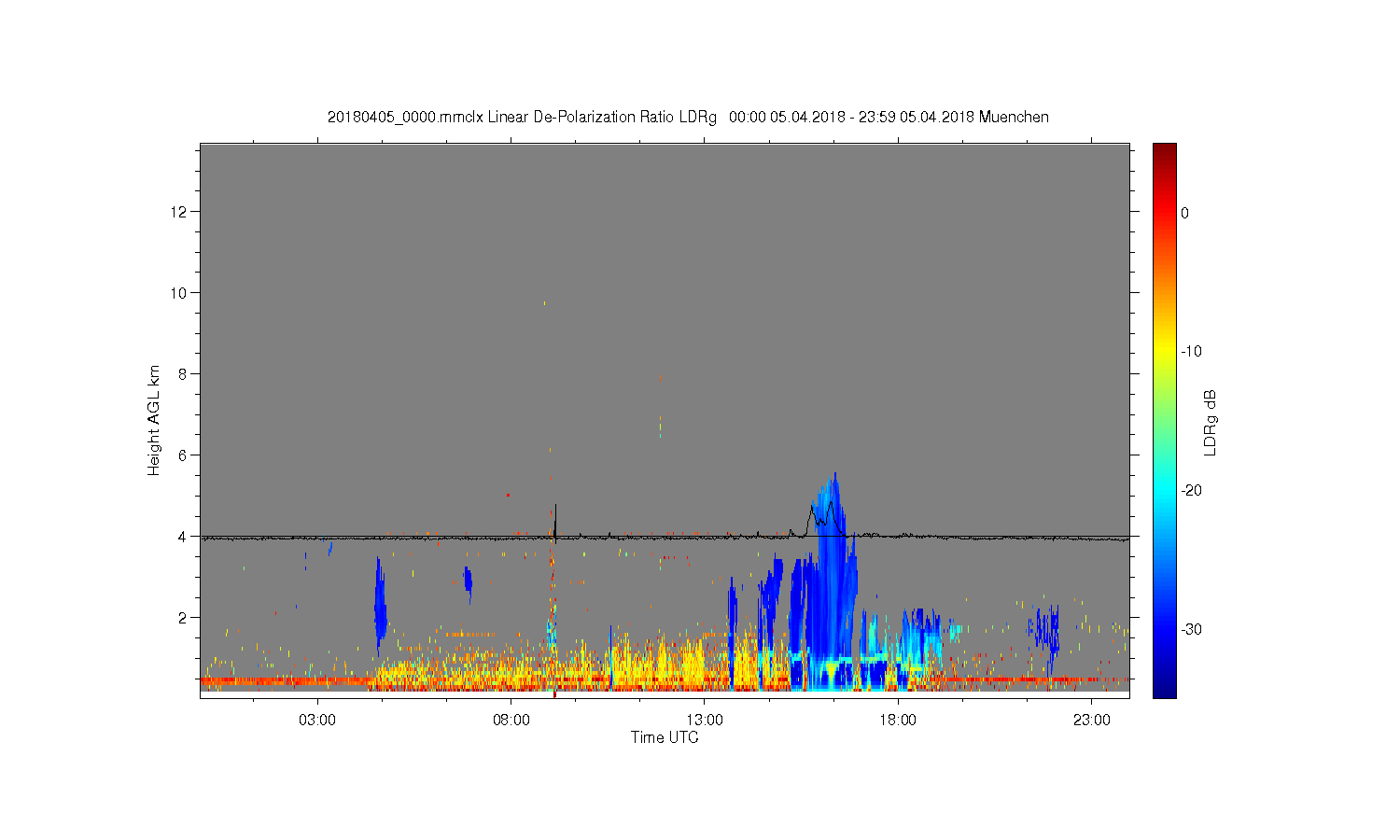The height and width of the screenshot is (840, 1400).
Task: Click the 18:00 time tick label
Action: (x=899, y=721)
